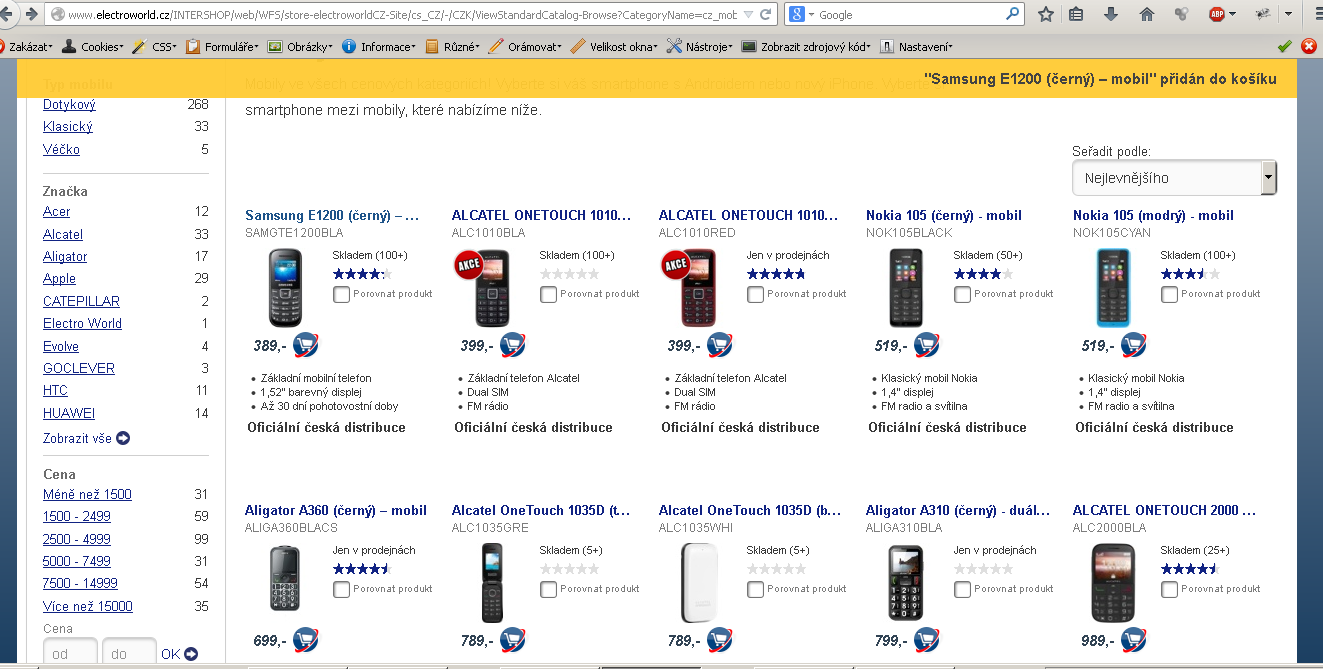This screenshot has height=669, width=1323.
Task: Filter by brand Alcatel
Action: click(63, 234)
